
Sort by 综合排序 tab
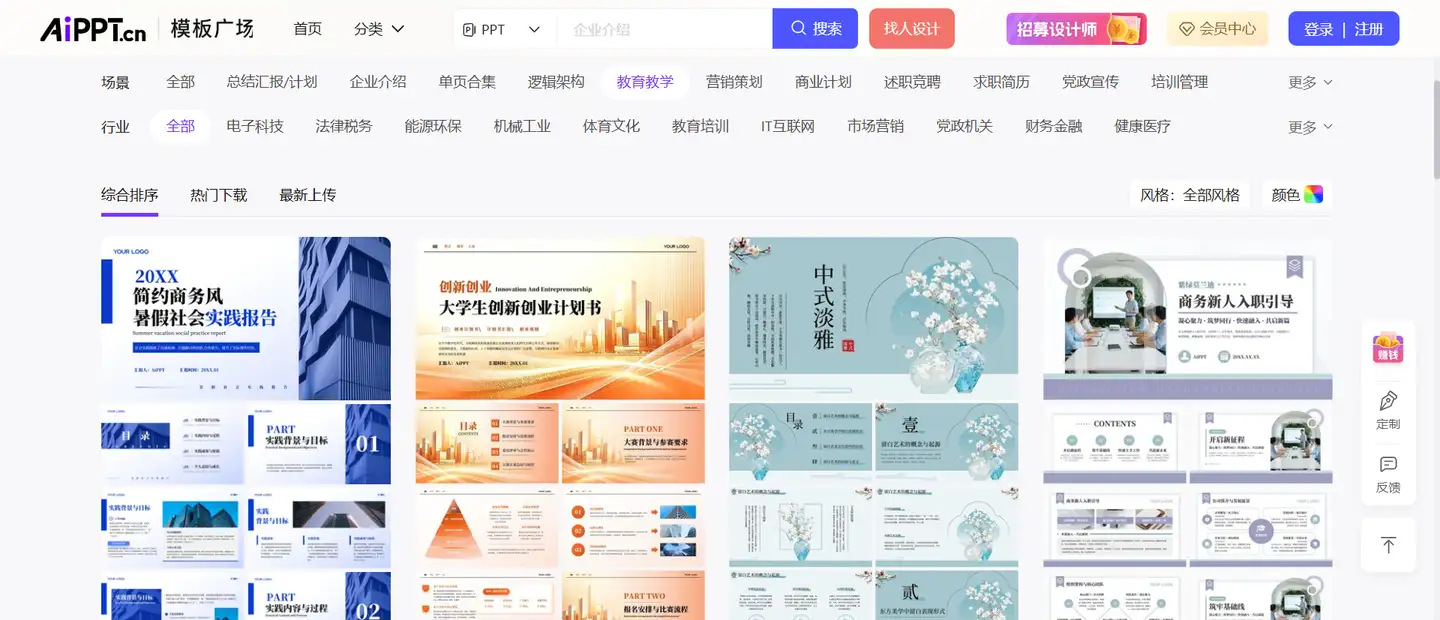click(130, 195)
